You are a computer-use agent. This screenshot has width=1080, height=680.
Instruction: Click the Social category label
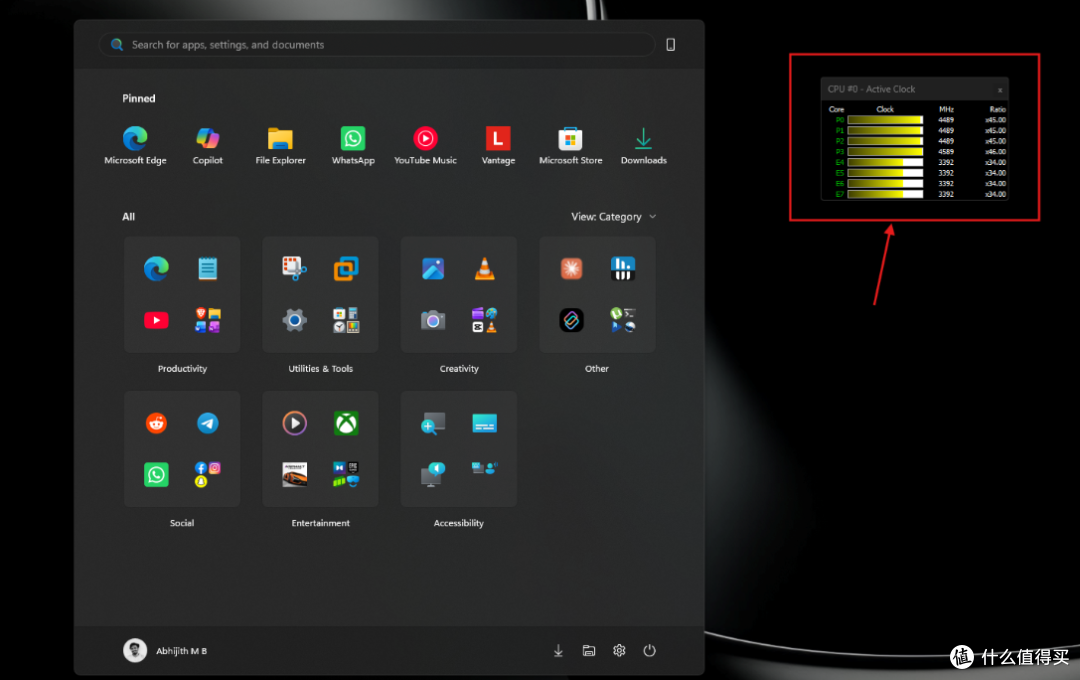click(x=182, y=523)
